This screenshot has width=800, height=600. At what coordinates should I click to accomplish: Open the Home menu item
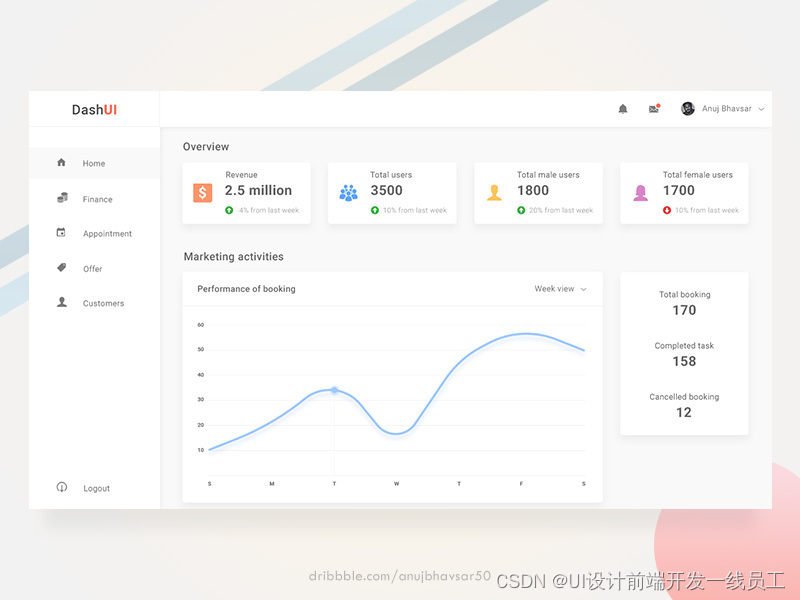click(x=94, y=163)
